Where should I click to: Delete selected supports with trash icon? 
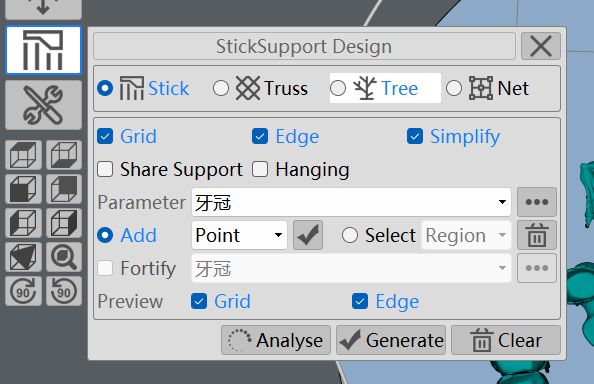click(x=537, y=235)
